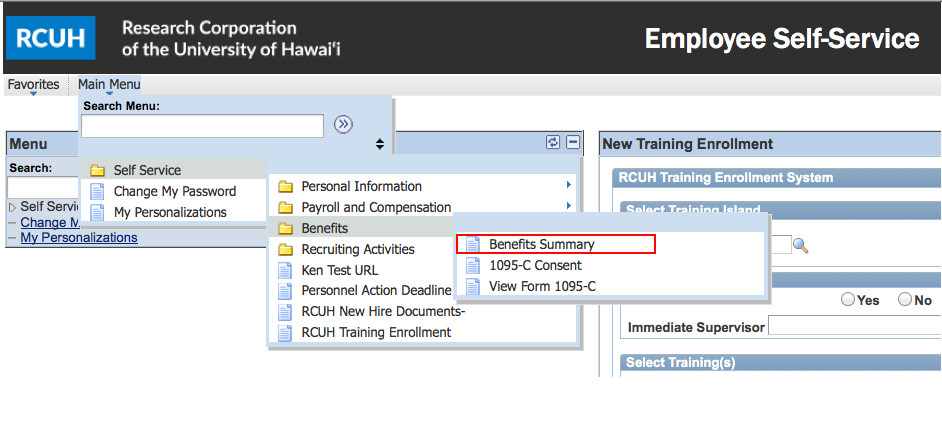Expand the Self Service tree triangle
942x422 pixels.
click(x=13, y=207)
